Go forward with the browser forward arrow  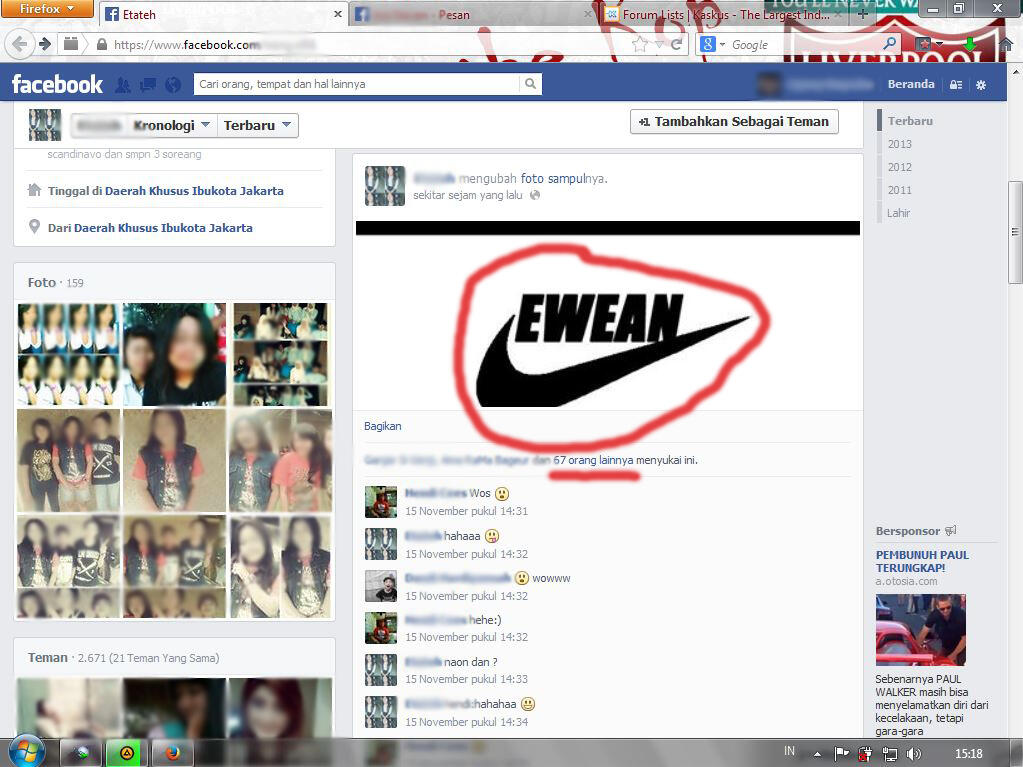tap(44, 44)
